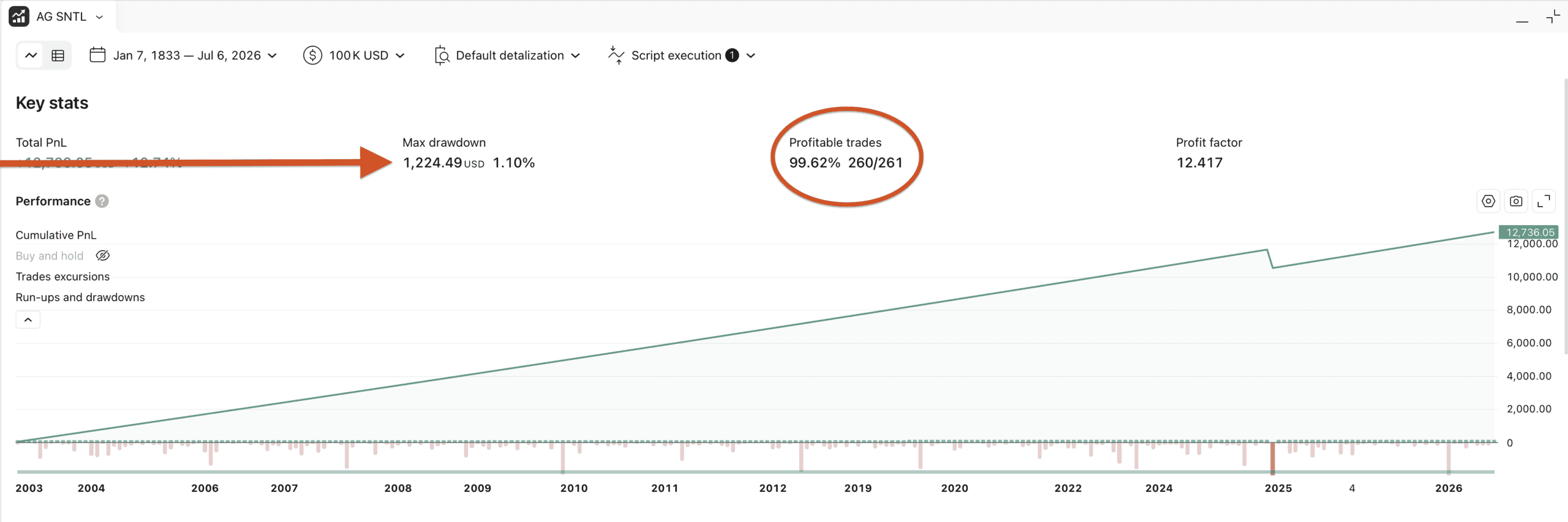Select the Trades excursions series
The height and width of the screenshot is (522, 1568).
pos(62,277)
